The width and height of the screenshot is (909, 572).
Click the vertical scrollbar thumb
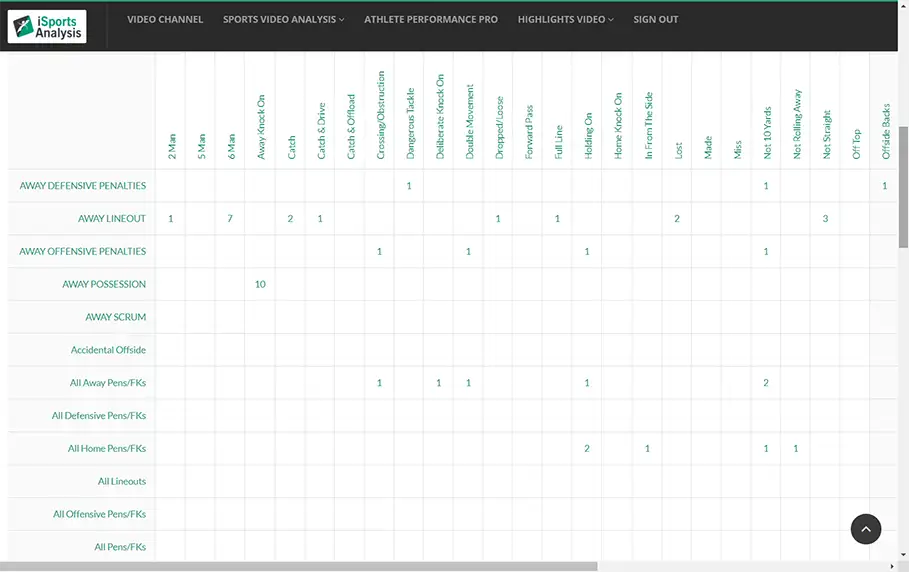903,187
